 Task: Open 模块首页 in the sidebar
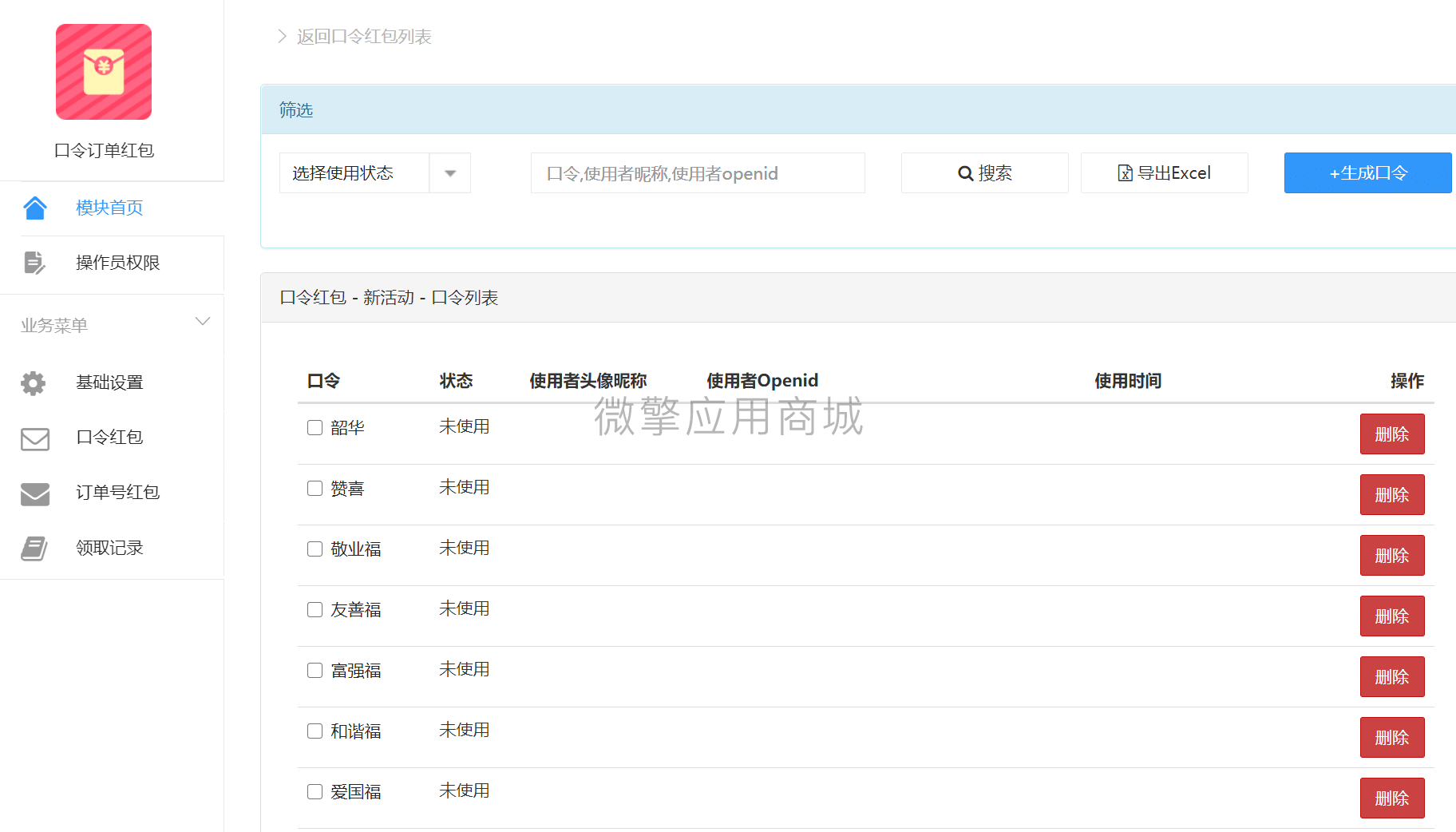[109, 208]
